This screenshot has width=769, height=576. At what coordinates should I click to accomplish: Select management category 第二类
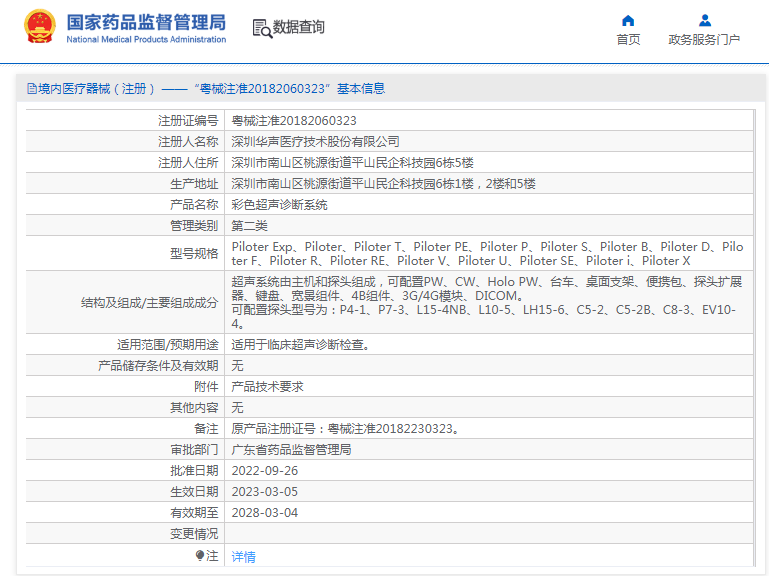point(250,226)
